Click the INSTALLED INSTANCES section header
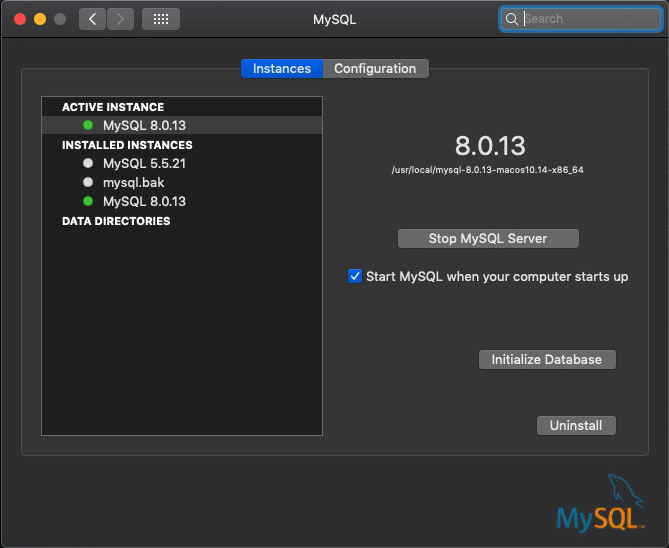This screenshot has width=669, height=548. pyautogui.click(x=127, y=145)
